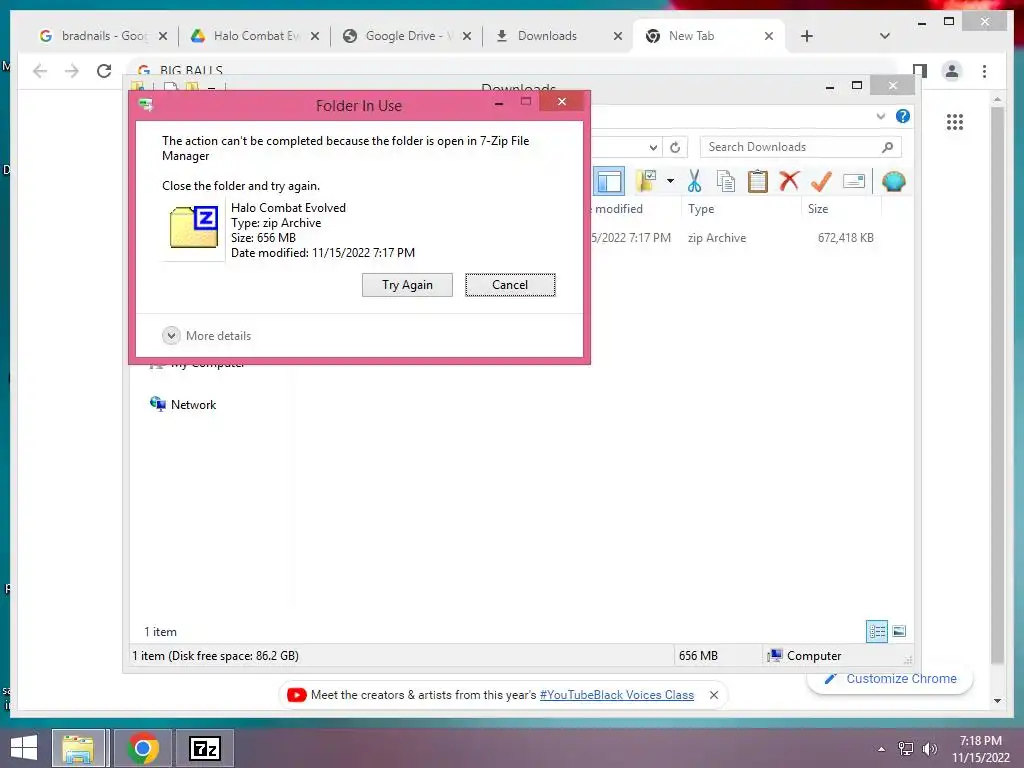Reload the page in Chrome
This screenshot has width=1024, height=768.
(104, 71)
